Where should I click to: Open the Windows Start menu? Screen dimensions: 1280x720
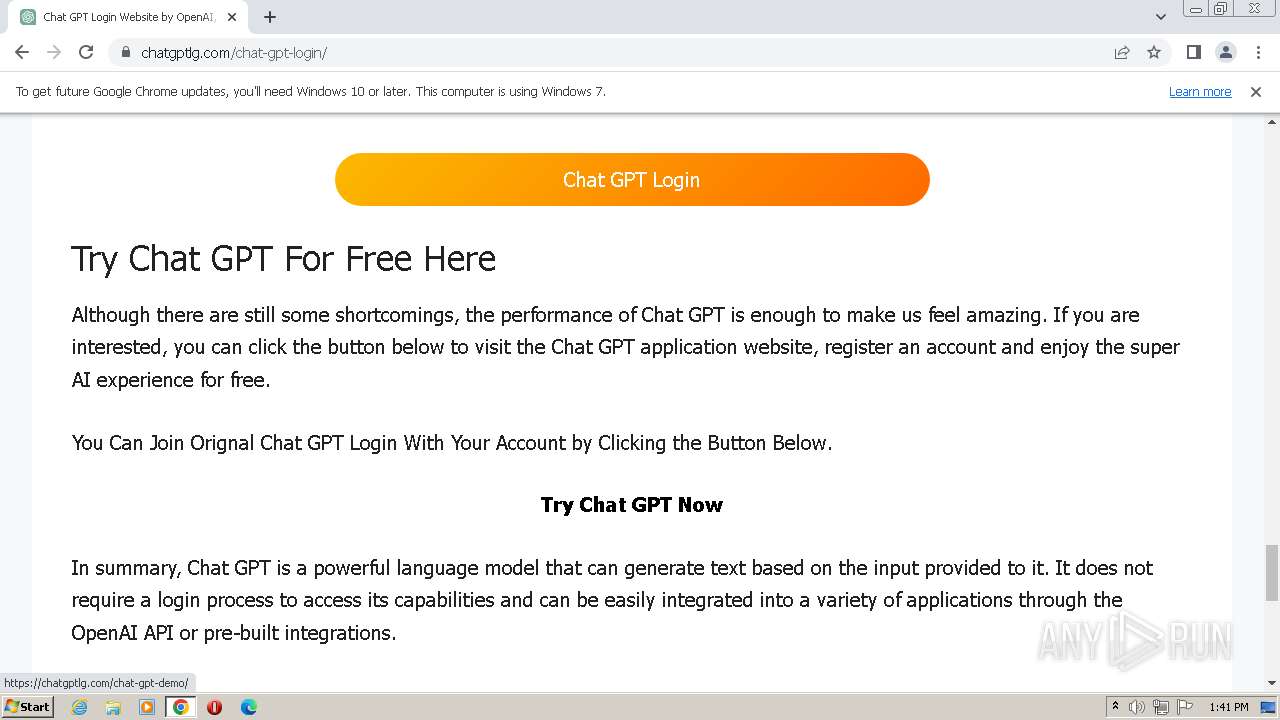coord(28,707)
